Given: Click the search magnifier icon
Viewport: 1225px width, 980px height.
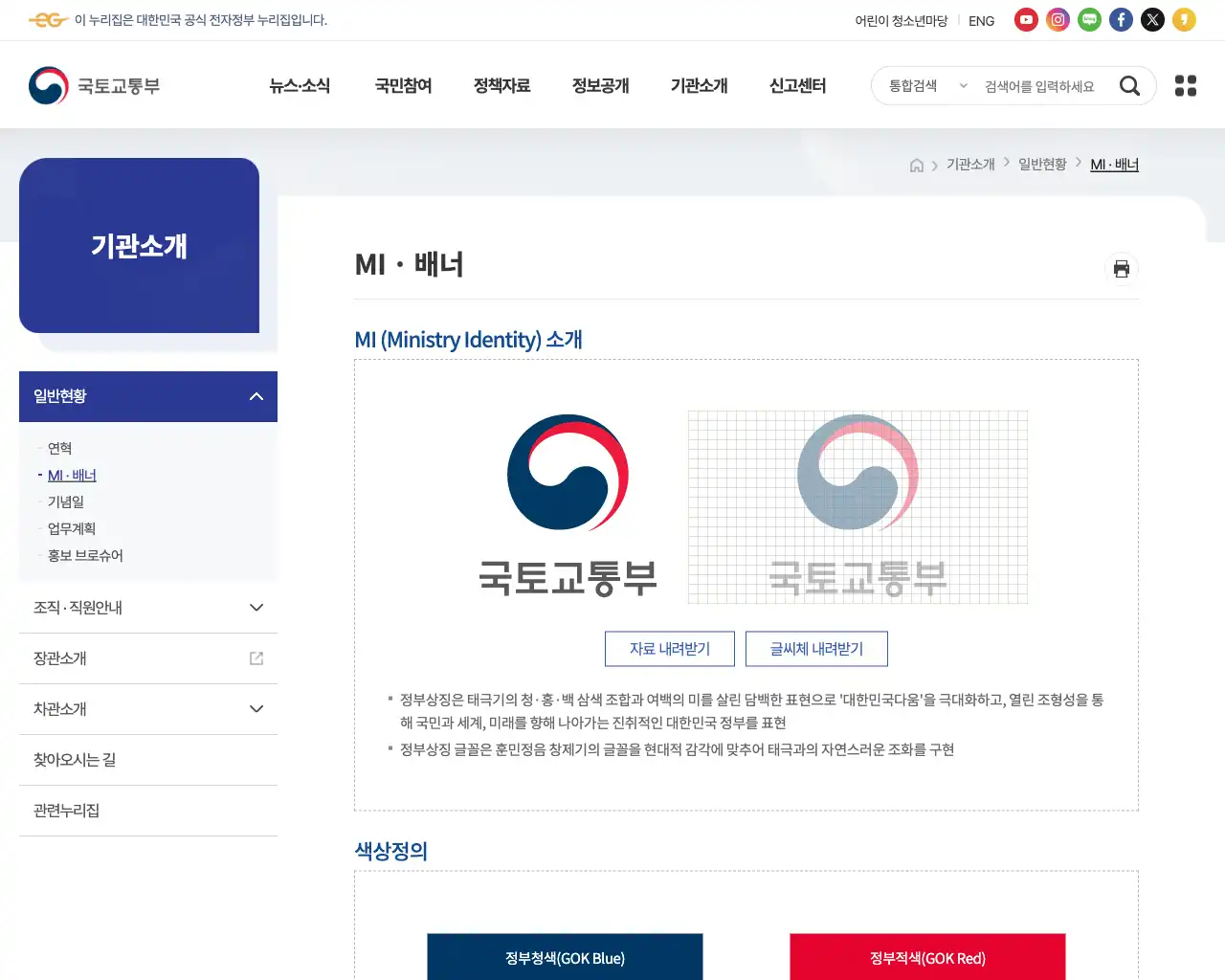Looking at the screenshot, I should point(1129,86).
